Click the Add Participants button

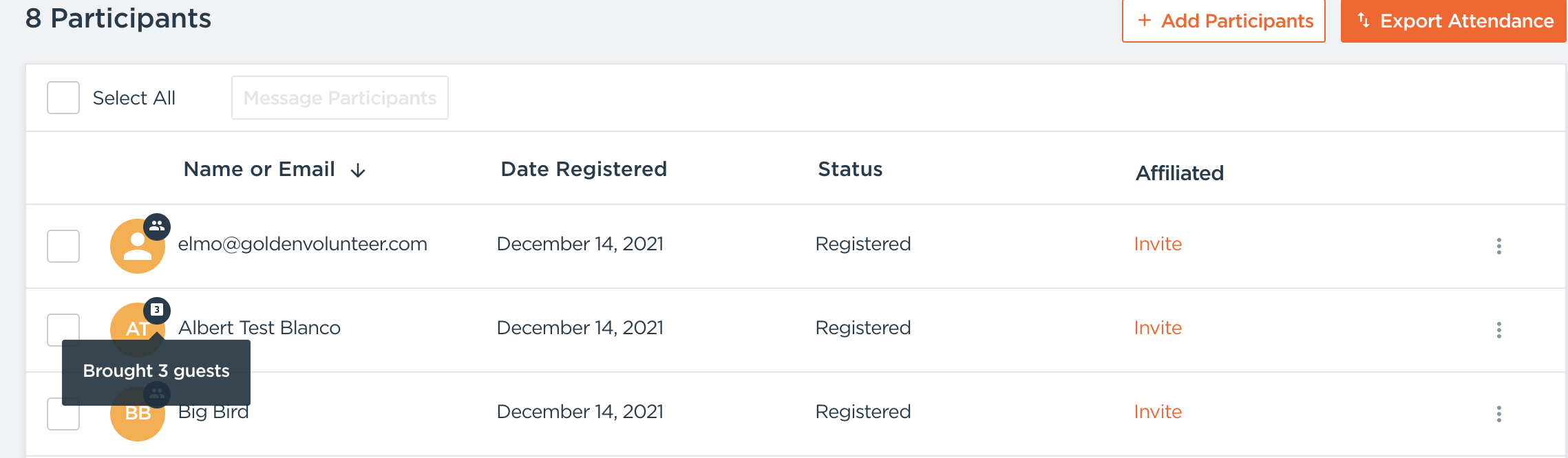tap(1224, 21)
